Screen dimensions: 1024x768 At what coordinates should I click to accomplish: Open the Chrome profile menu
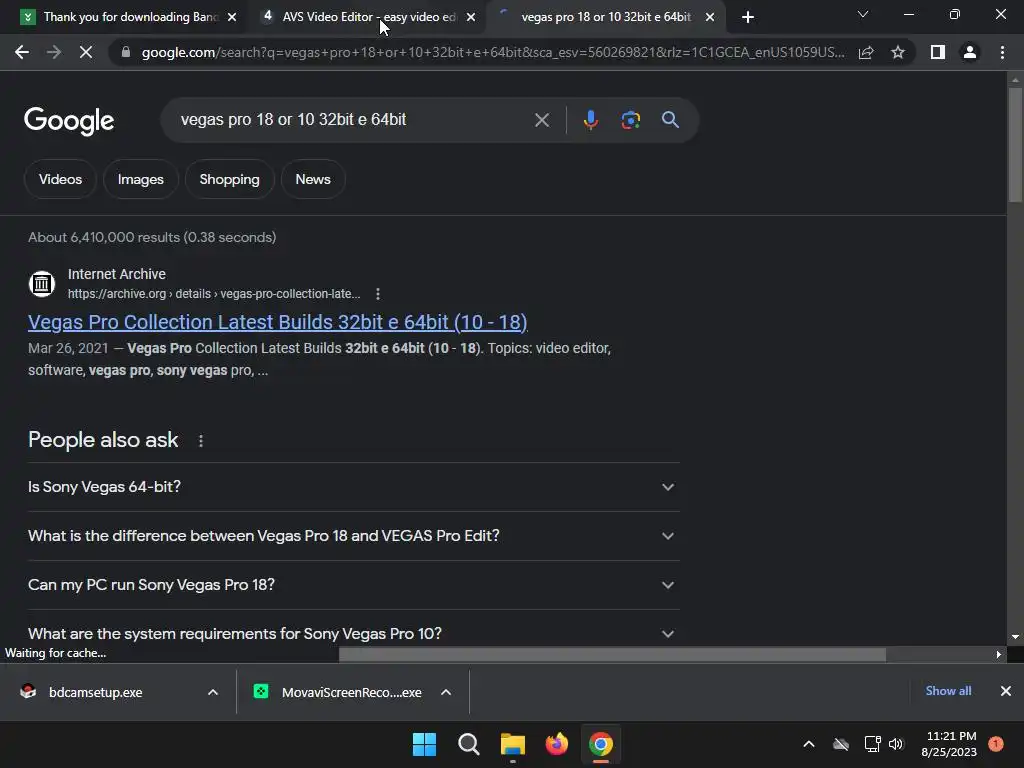(970, 52)
